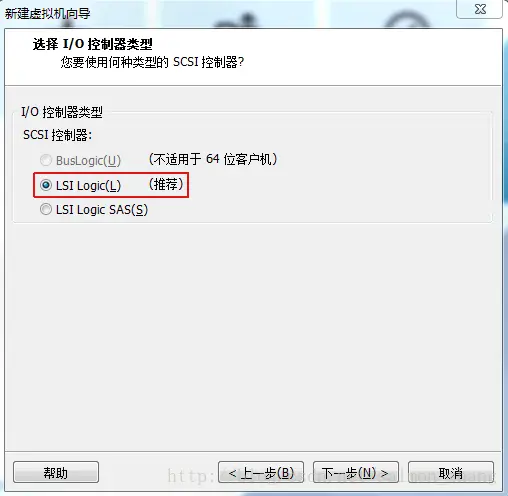The height and width of the screenshot is (496, 508).
Task: Click the (推荐) recommended note
Action: click(166, 184)
